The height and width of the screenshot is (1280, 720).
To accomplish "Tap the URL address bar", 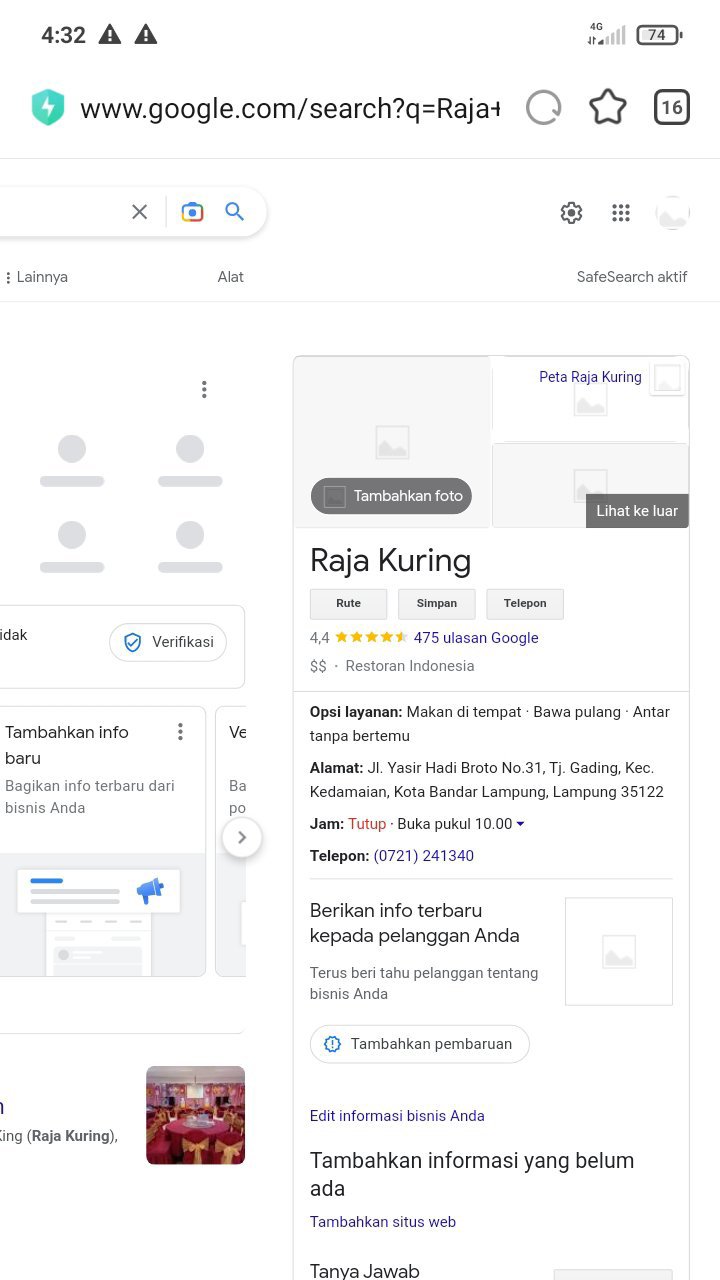I will (x=289, y=109).
